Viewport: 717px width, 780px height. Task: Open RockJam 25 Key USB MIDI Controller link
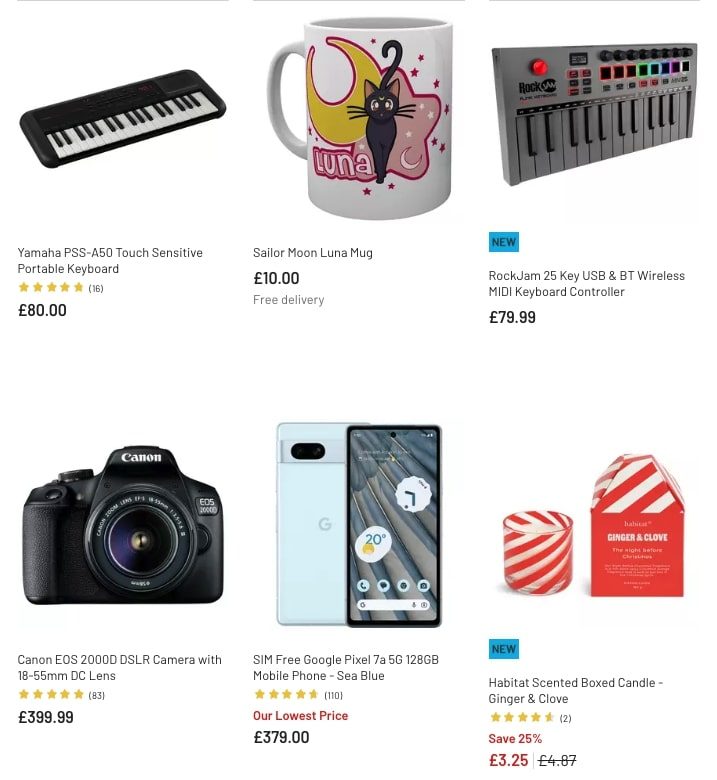[587, 284]
